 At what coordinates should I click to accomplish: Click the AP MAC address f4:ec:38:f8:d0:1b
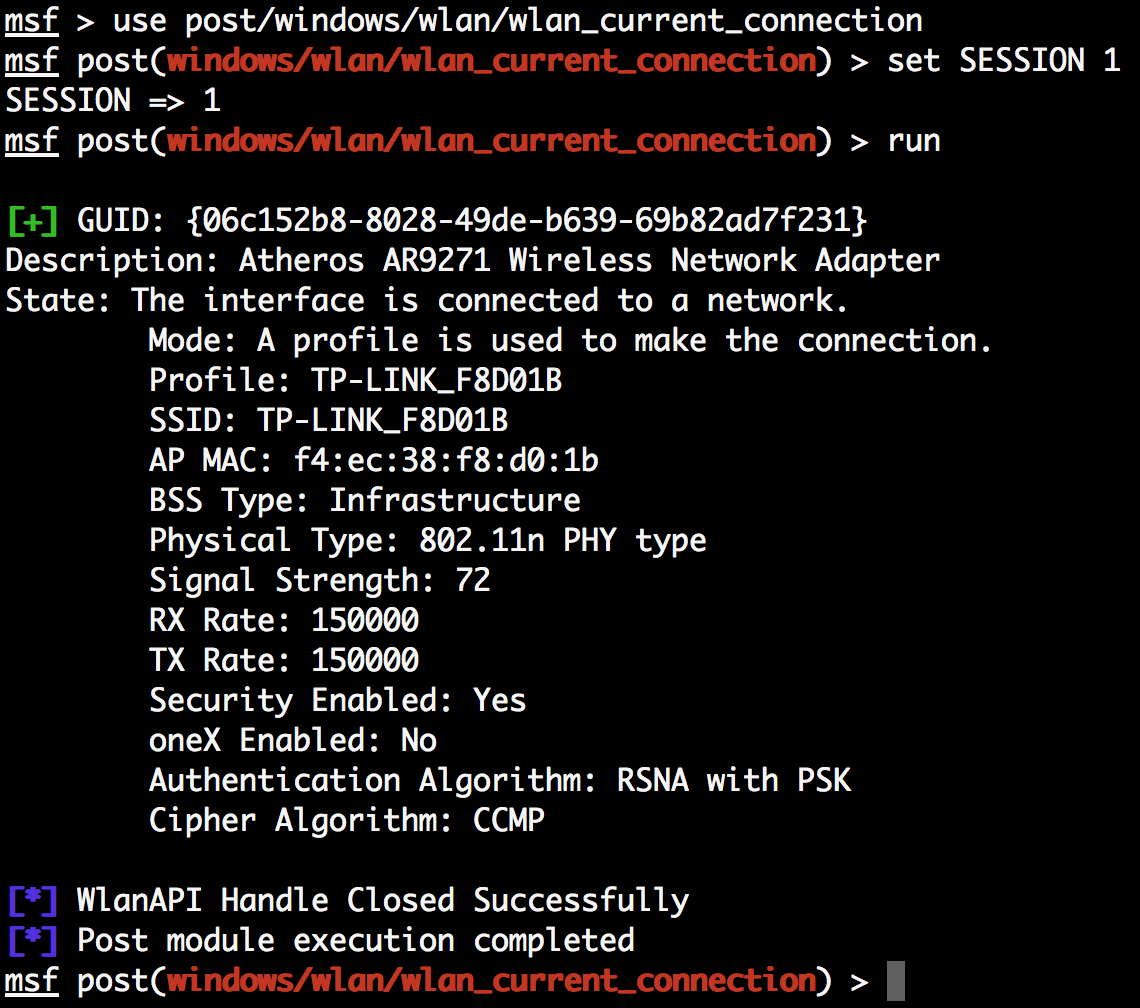click(x=446, y=460)
